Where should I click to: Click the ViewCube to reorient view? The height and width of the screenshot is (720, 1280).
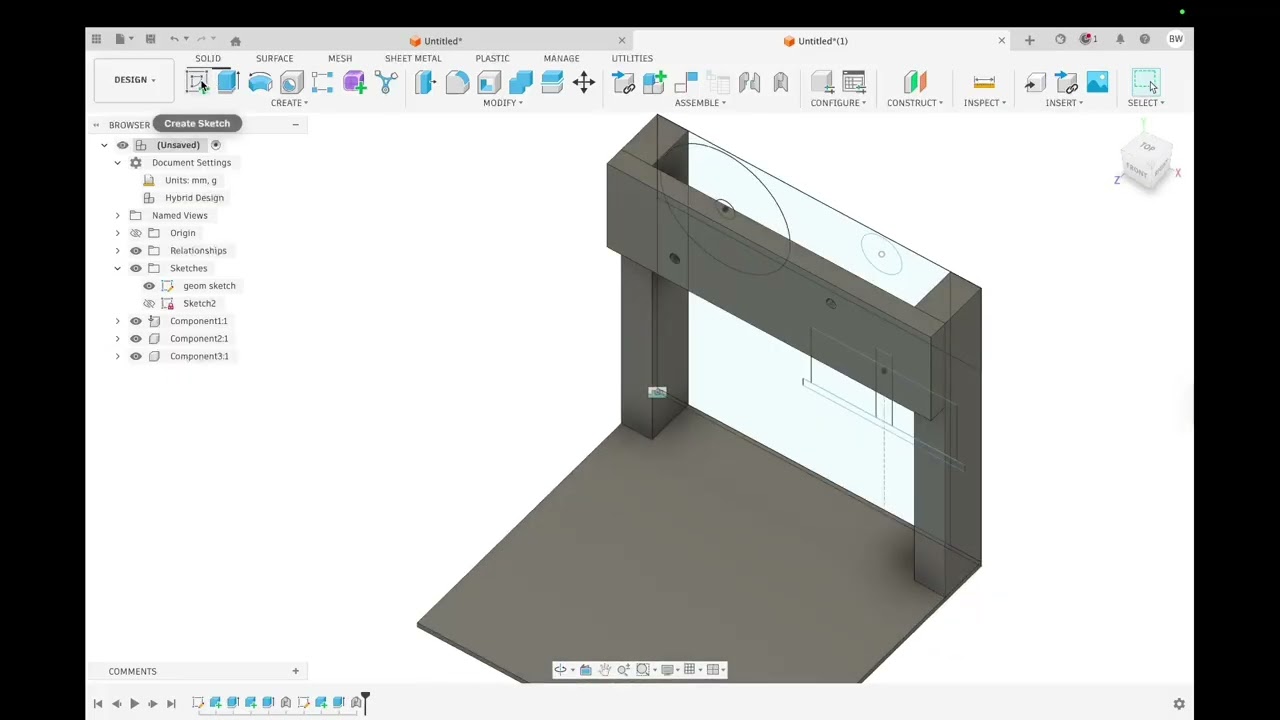coord(1145,160)
